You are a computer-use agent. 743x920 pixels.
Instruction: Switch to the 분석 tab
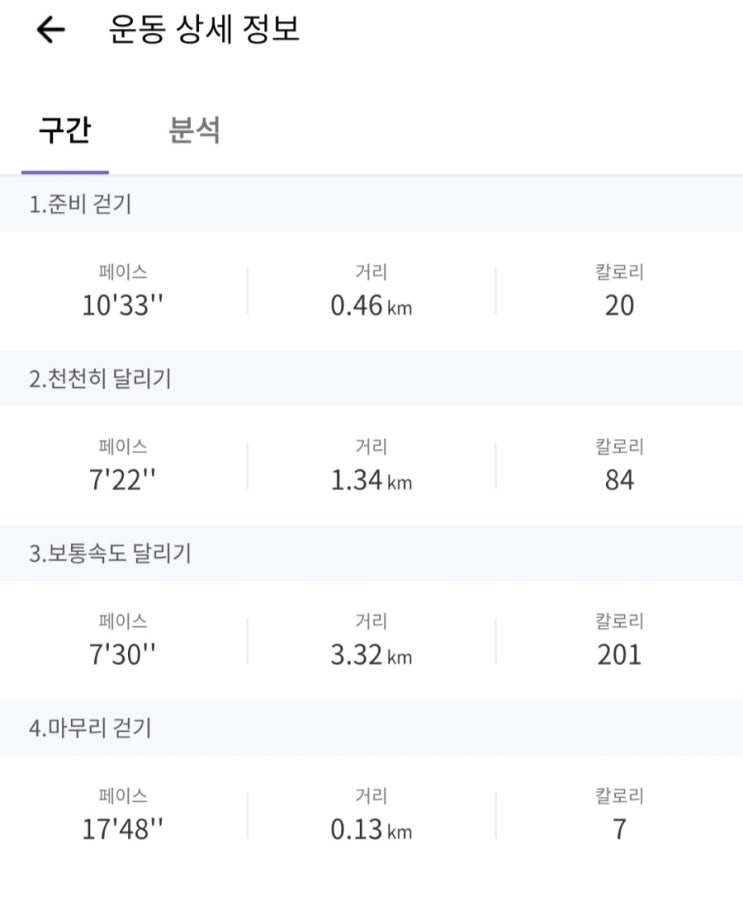click(195, 130)
